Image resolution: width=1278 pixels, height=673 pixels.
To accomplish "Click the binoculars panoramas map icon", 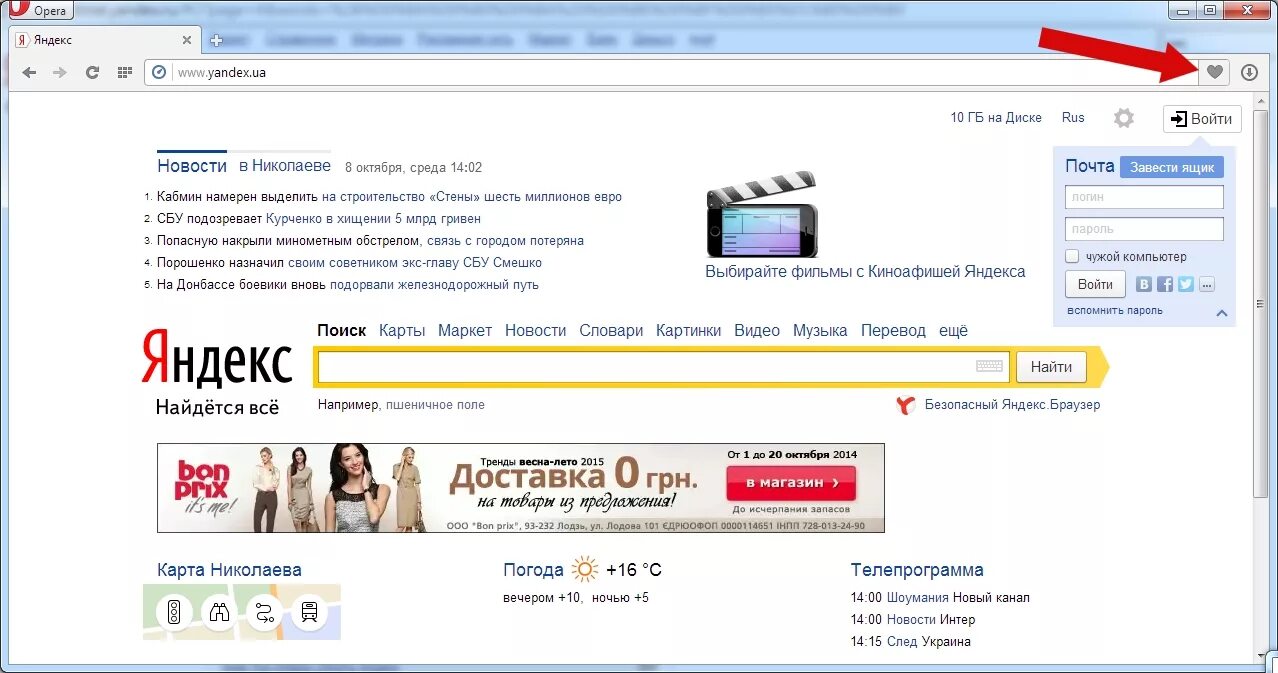I will pyautogui.click(x=218, y=612).
